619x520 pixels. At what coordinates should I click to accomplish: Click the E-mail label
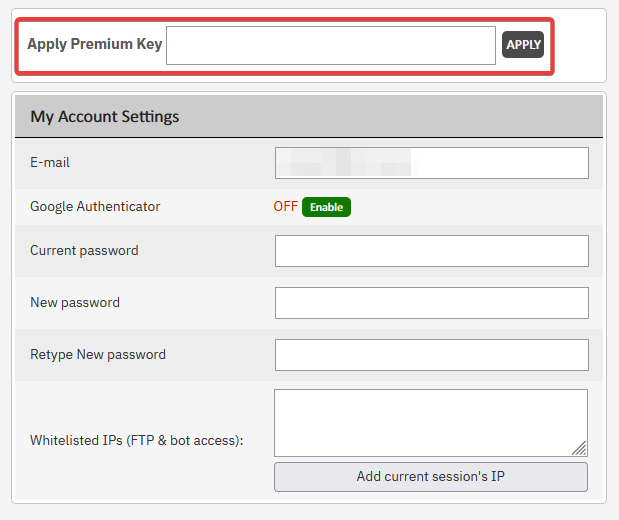50,162
